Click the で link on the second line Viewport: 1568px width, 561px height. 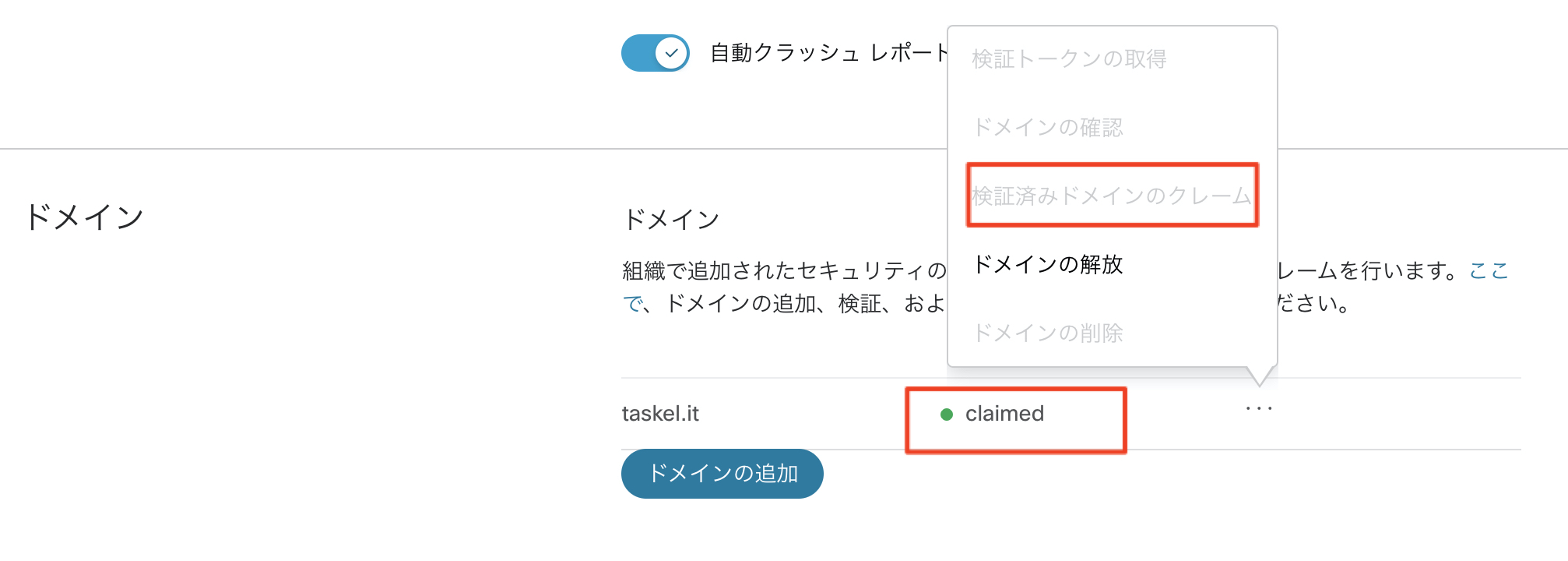point(633,303)
